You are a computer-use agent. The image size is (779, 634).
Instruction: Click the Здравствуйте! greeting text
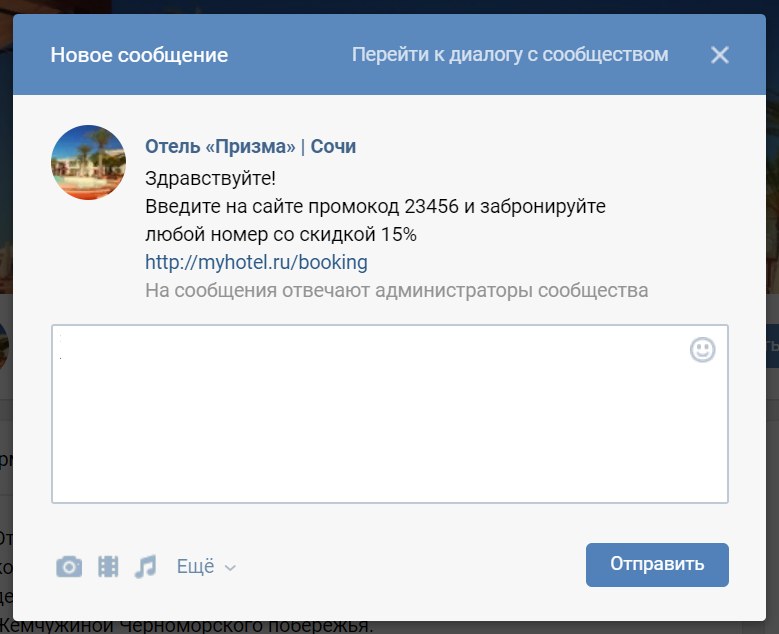pyautogui.click(x=210, y=179)
